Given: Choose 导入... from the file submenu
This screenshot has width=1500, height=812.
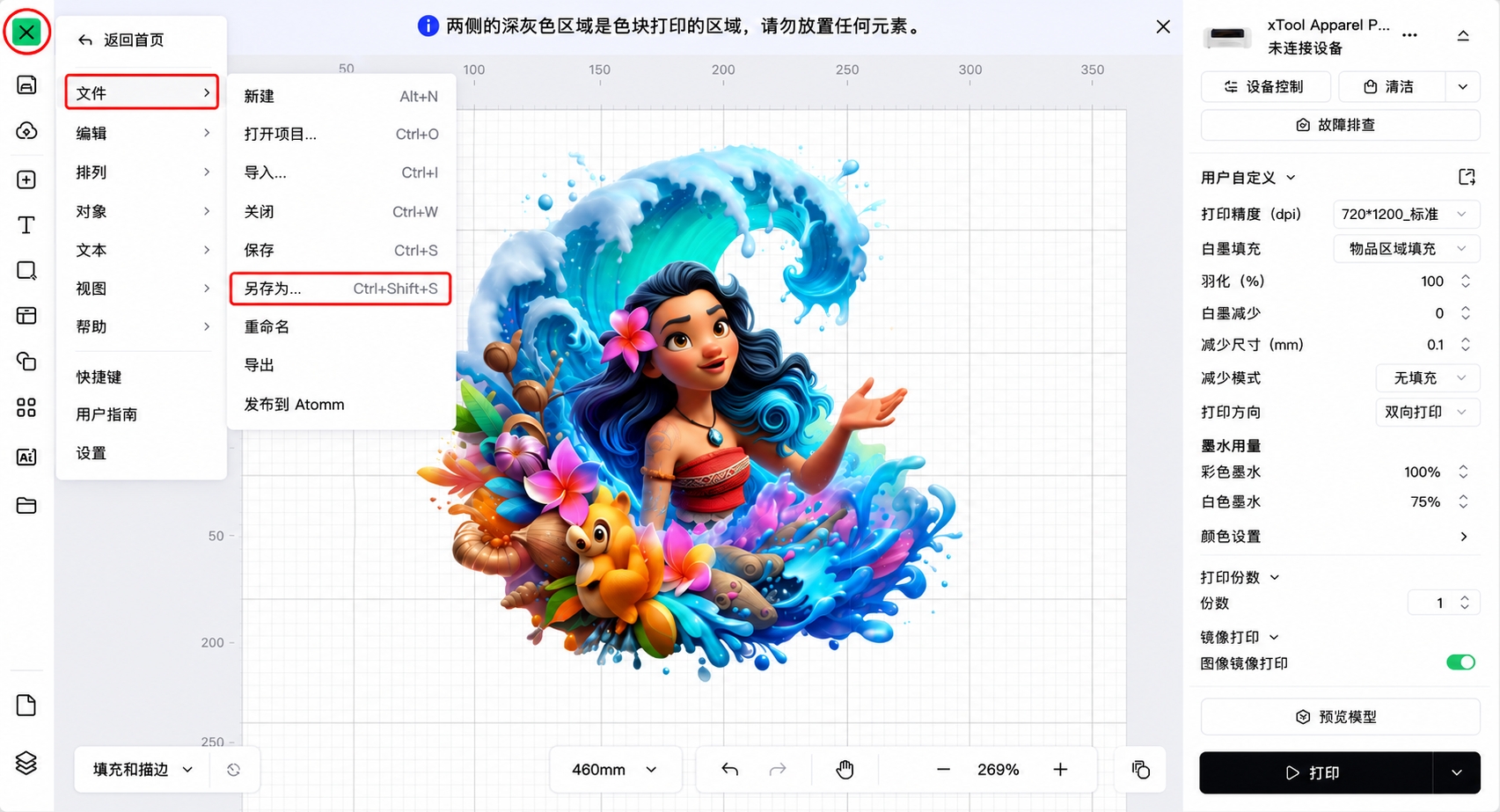Looking at the screenshot, I should [340, 172].
